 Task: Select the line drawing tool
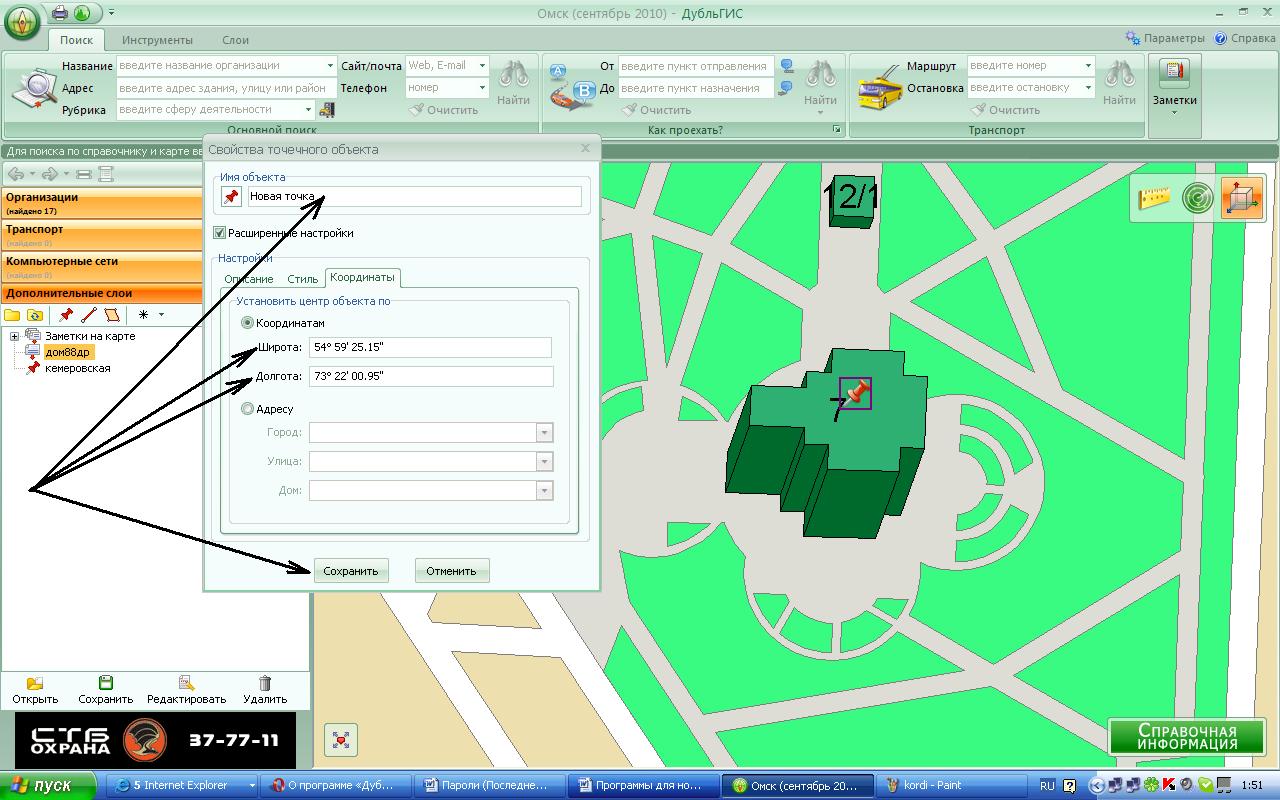pyautogui.click(x=89, y=315)
